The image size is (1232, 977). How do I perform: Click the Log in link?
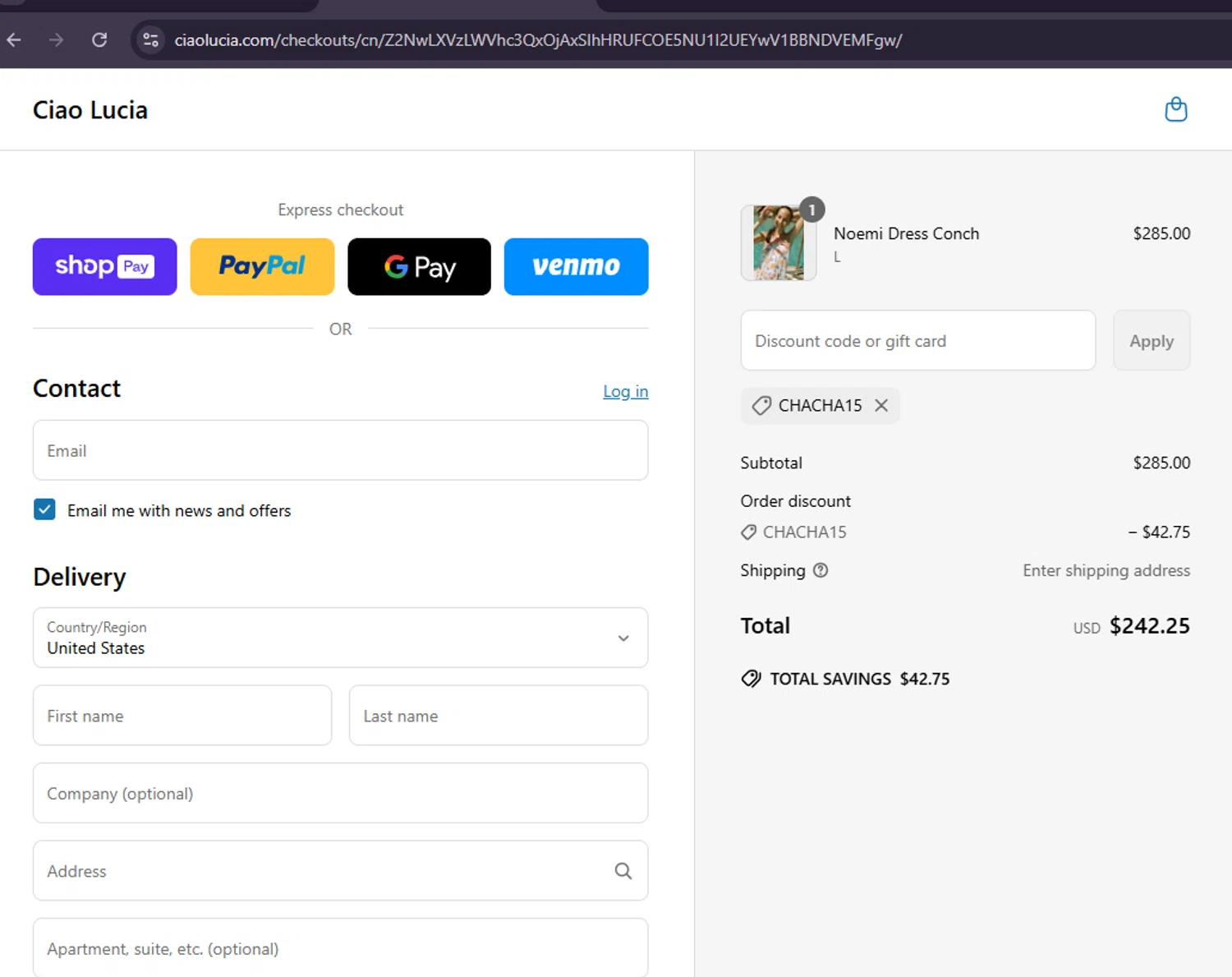click(626, 391)
